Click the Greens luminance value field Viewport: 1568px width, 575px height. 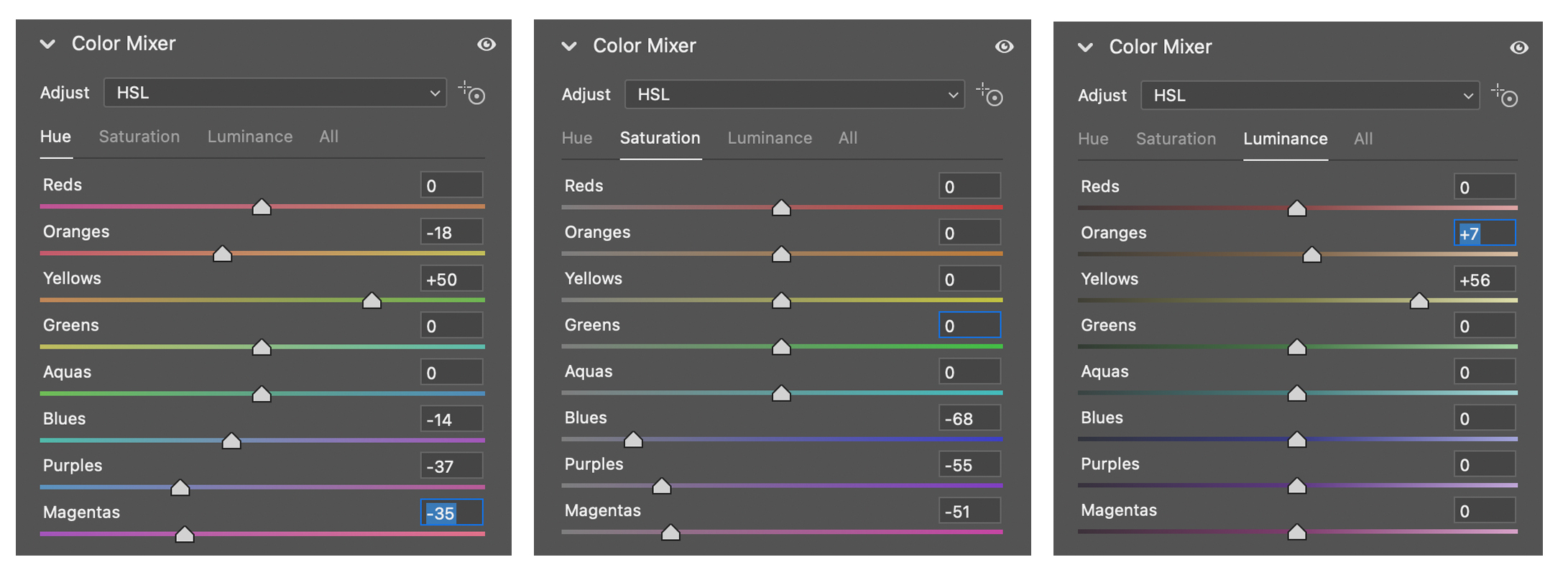1485,326
